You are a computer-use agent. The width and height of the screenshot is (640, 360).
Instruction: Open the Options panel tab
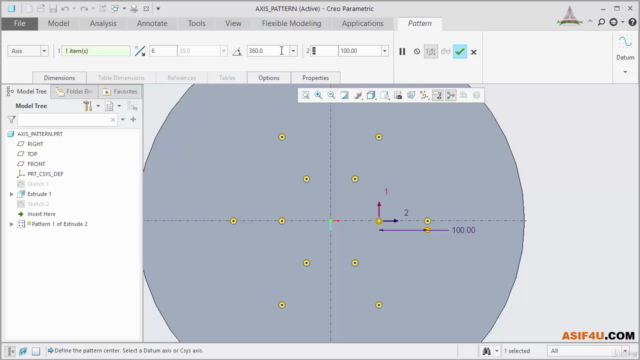pos(269,78)
